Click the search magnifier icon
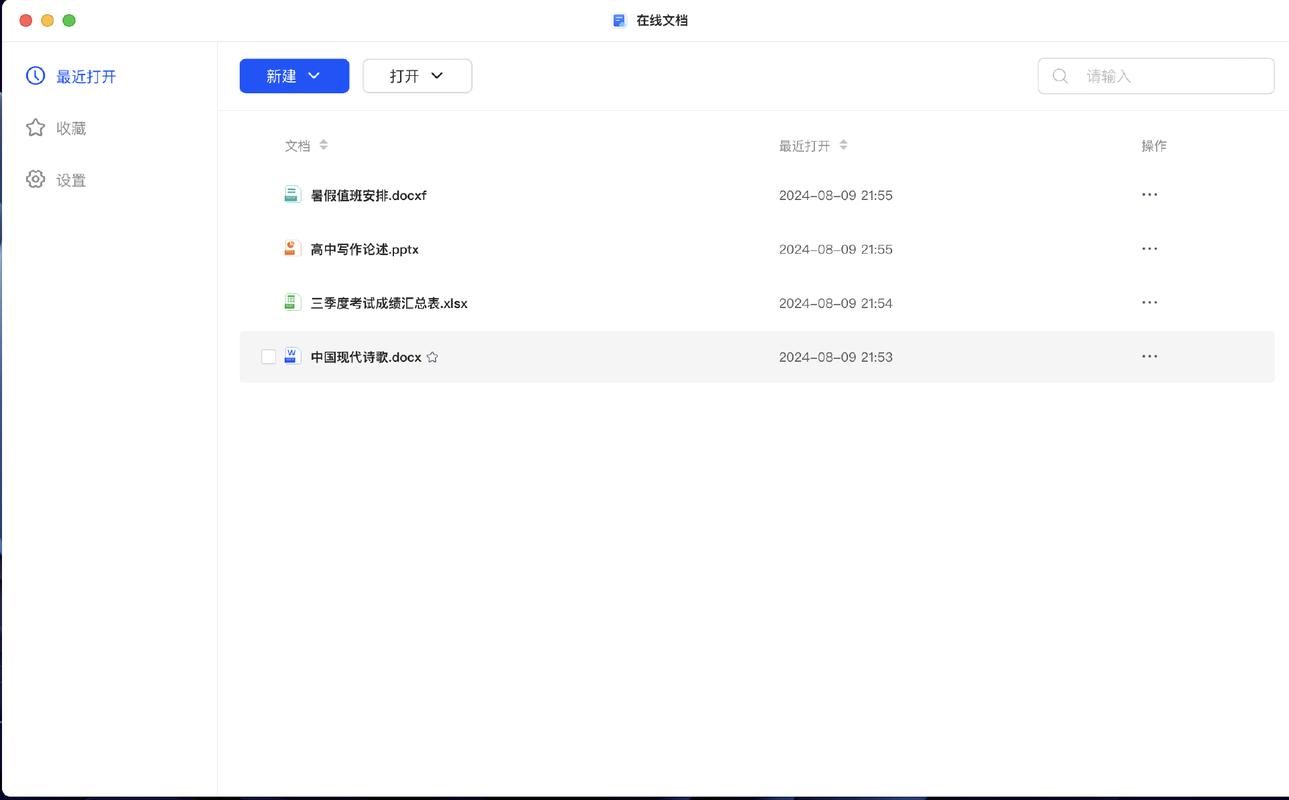Image resolution: width=1289 pixels, height=800 pixels. 1060,76
